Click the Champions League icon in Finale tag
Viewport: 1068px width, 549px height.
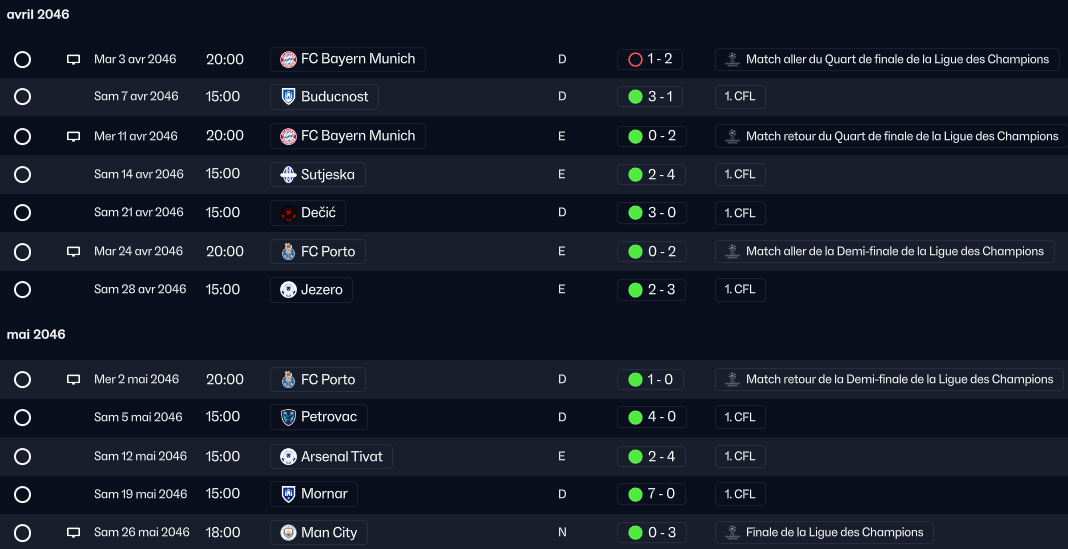click(732, 533)
